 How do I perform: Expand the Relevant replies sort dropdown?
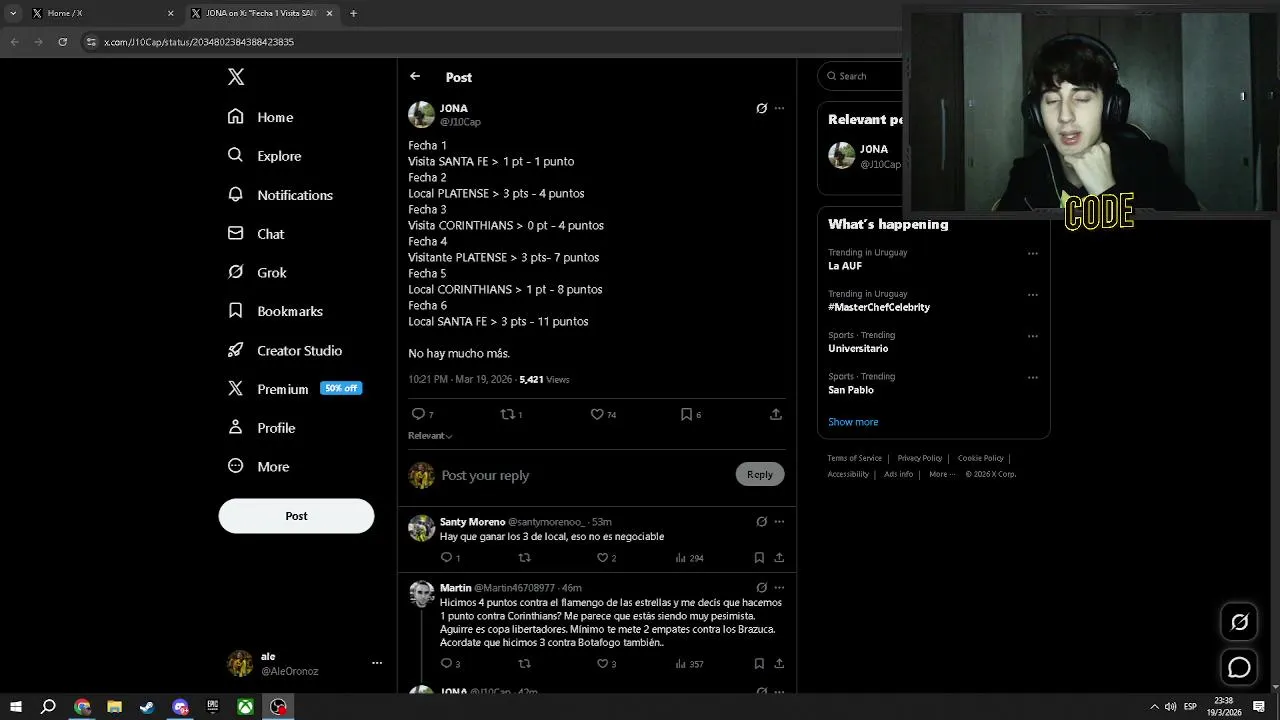pyautogui.click(x=430, y=436)
